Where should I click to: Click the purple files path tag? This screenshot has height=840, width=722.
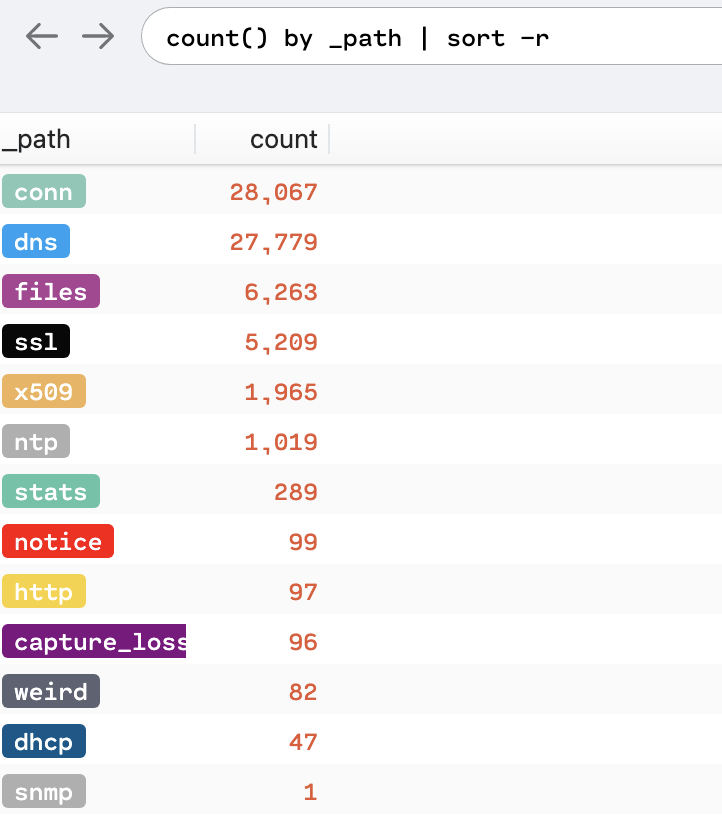point(51,292)
